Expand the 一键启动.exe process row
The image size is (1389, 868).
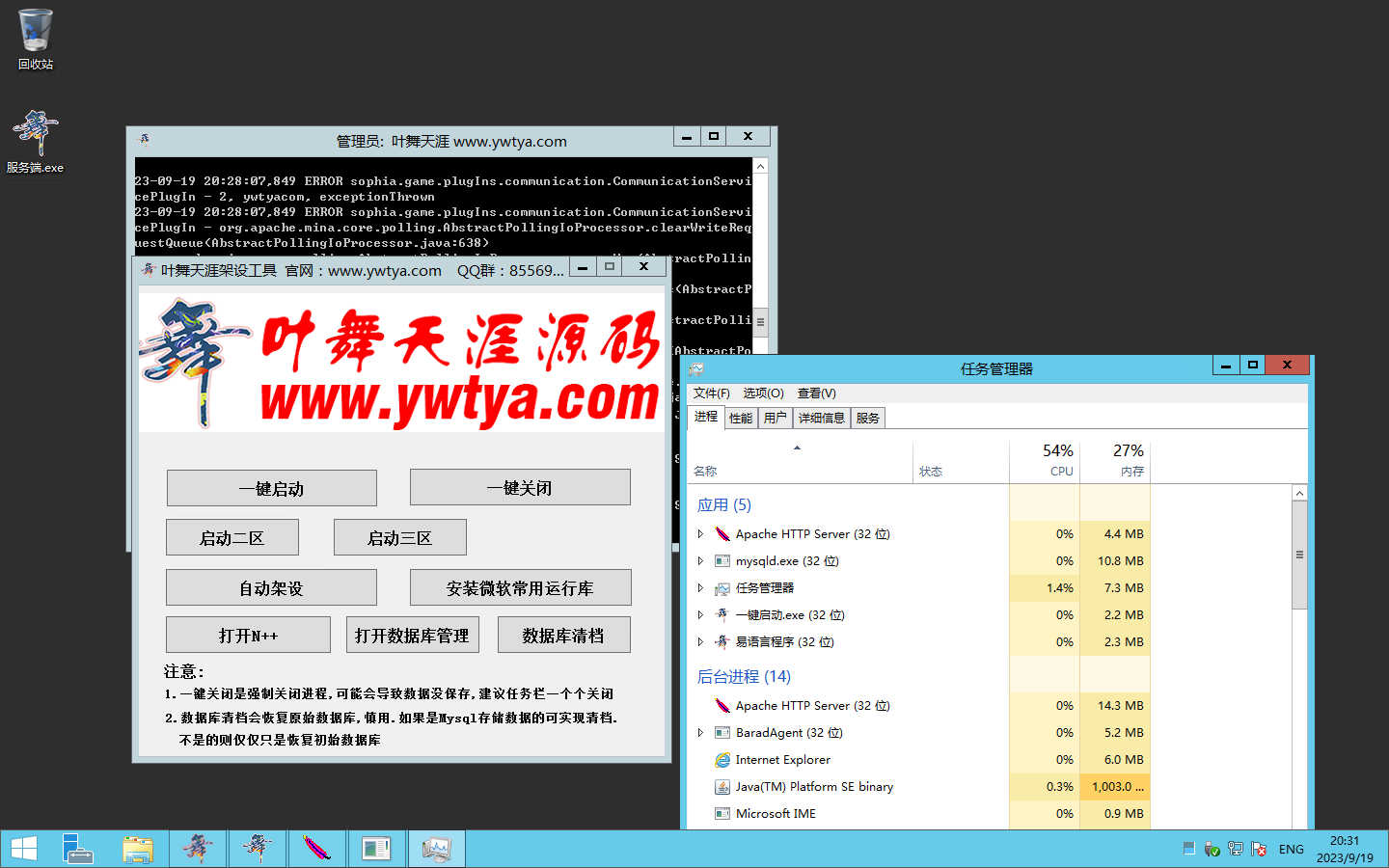point(700,614)
